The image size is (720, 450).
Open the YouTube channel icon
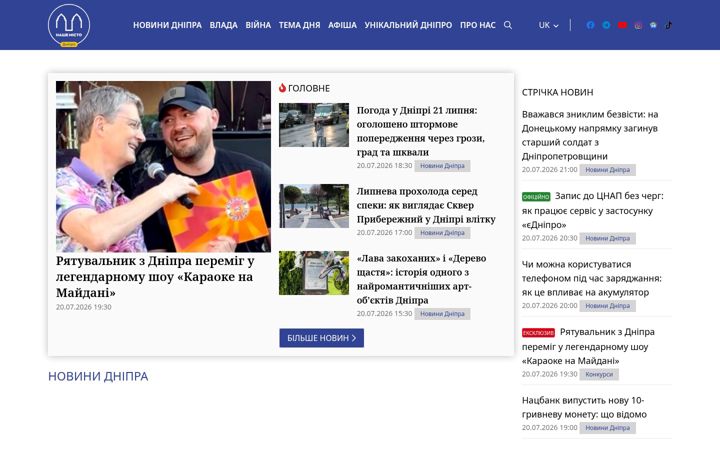coord(622,25)
